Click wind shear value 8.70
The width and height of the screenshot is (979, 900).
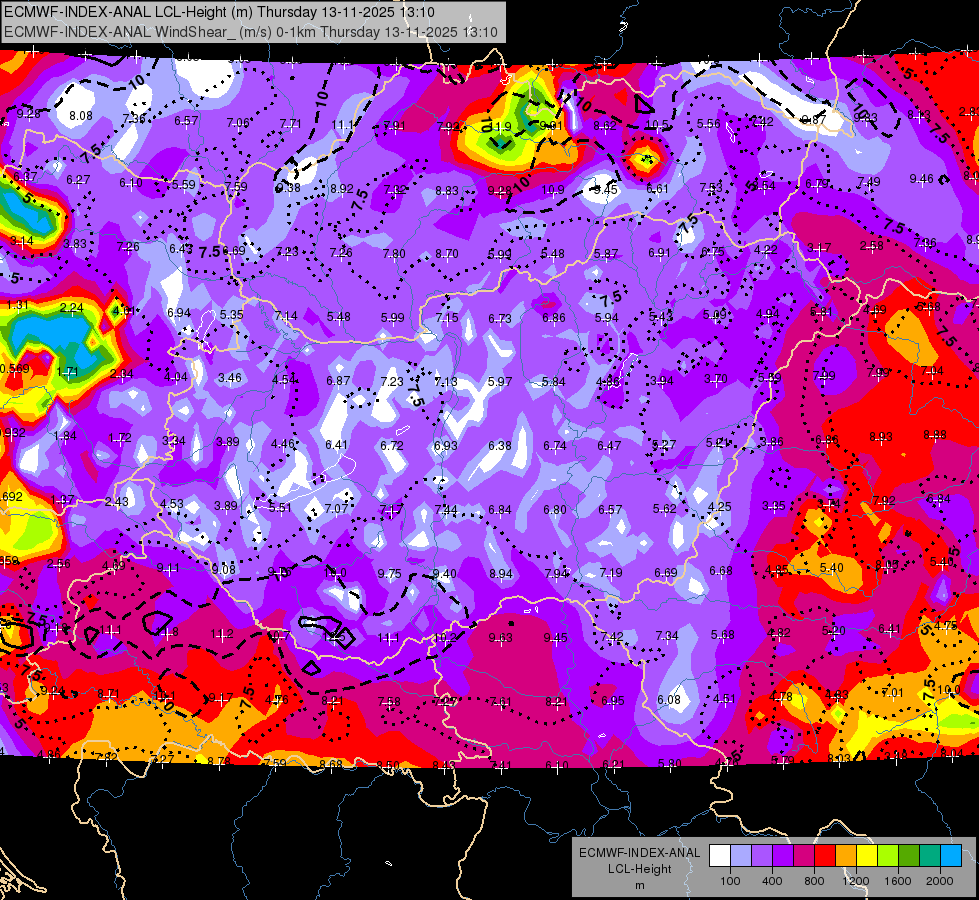446,254
